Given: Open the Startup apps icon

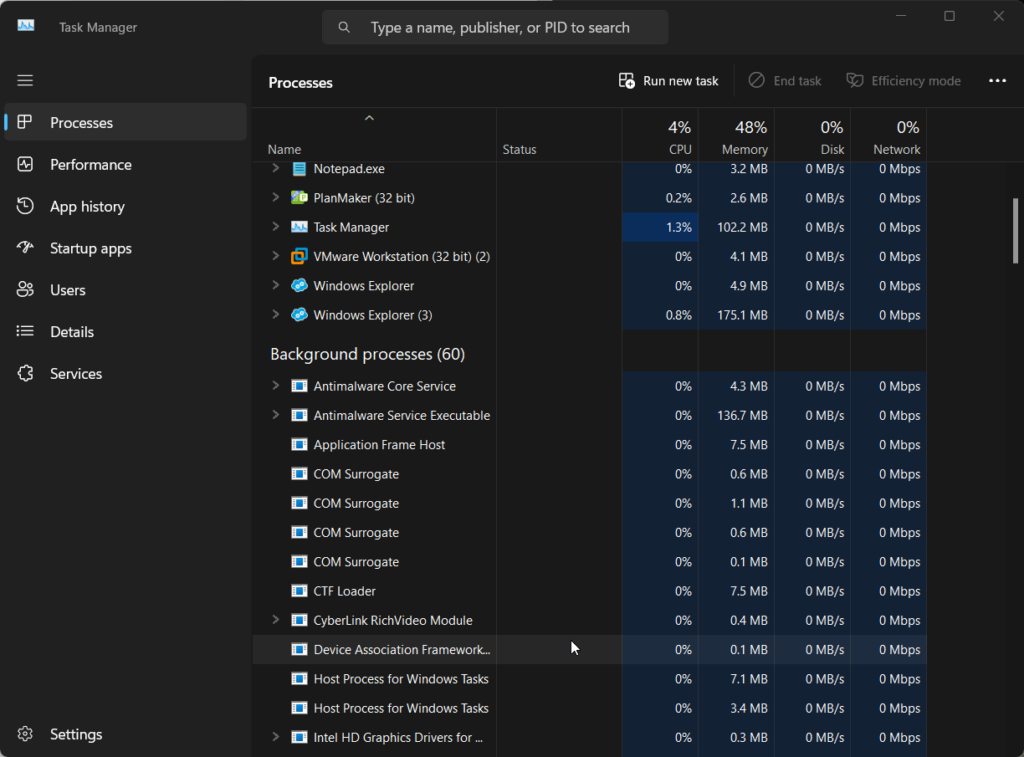Looking at the screenshot, I should [25, 249].
